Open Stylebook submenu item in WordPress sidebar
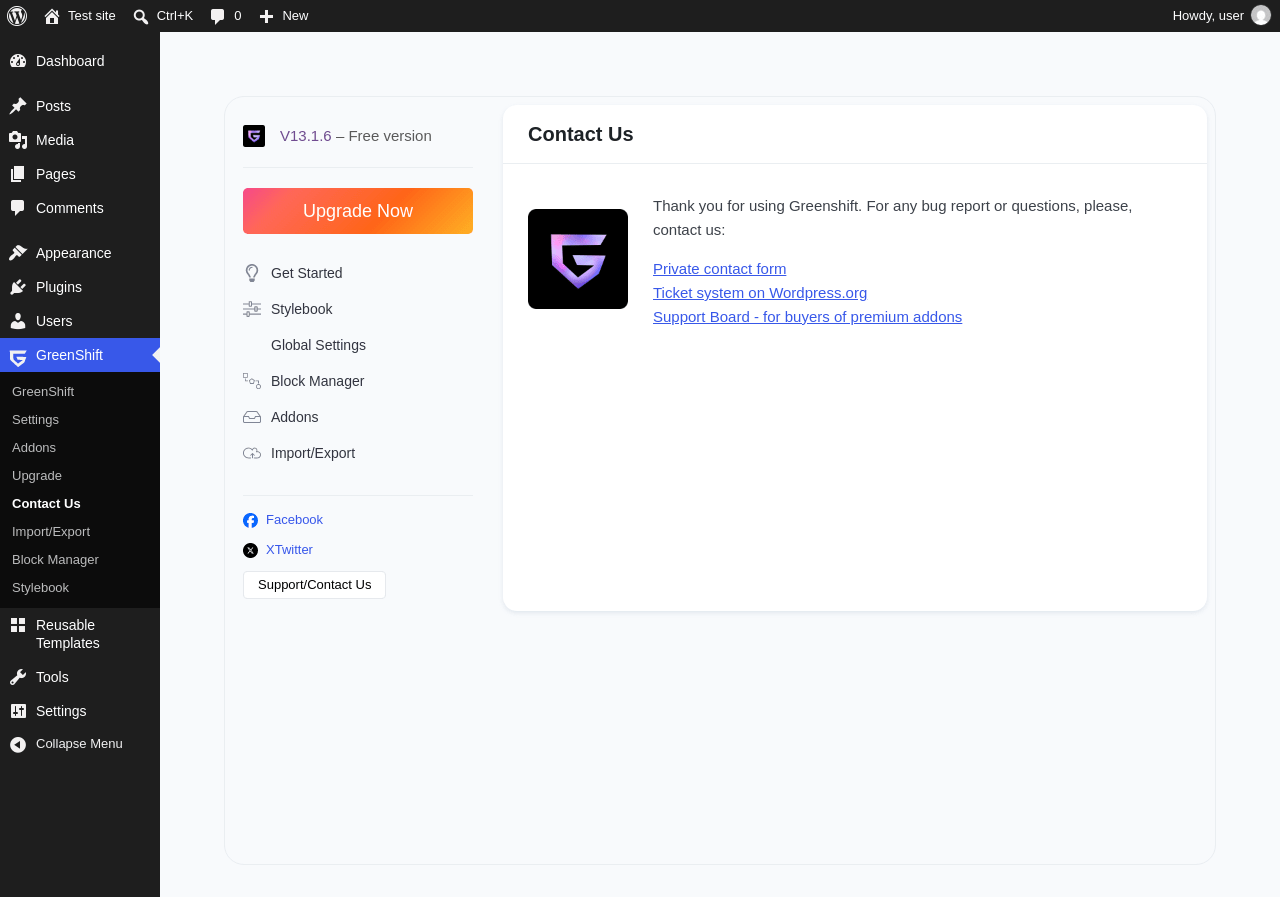 pyautogui.click(x=40, y=588)
